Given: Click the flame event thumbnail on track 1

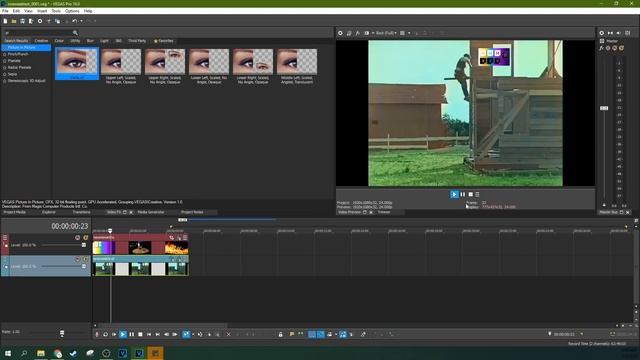Looking at the screenshot, I should [176, 247].
